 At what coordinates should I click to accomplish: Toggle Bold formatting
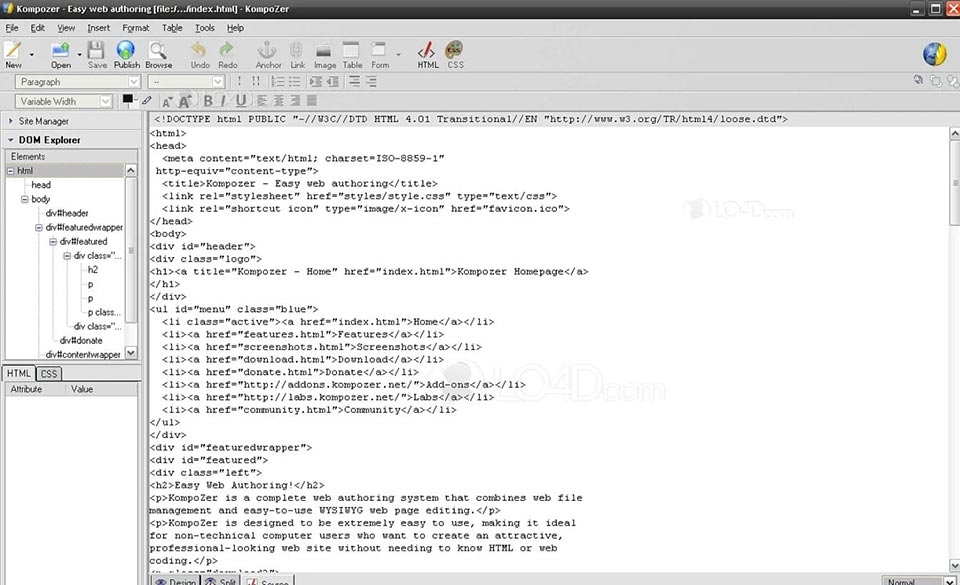click(x=208, y=101)
